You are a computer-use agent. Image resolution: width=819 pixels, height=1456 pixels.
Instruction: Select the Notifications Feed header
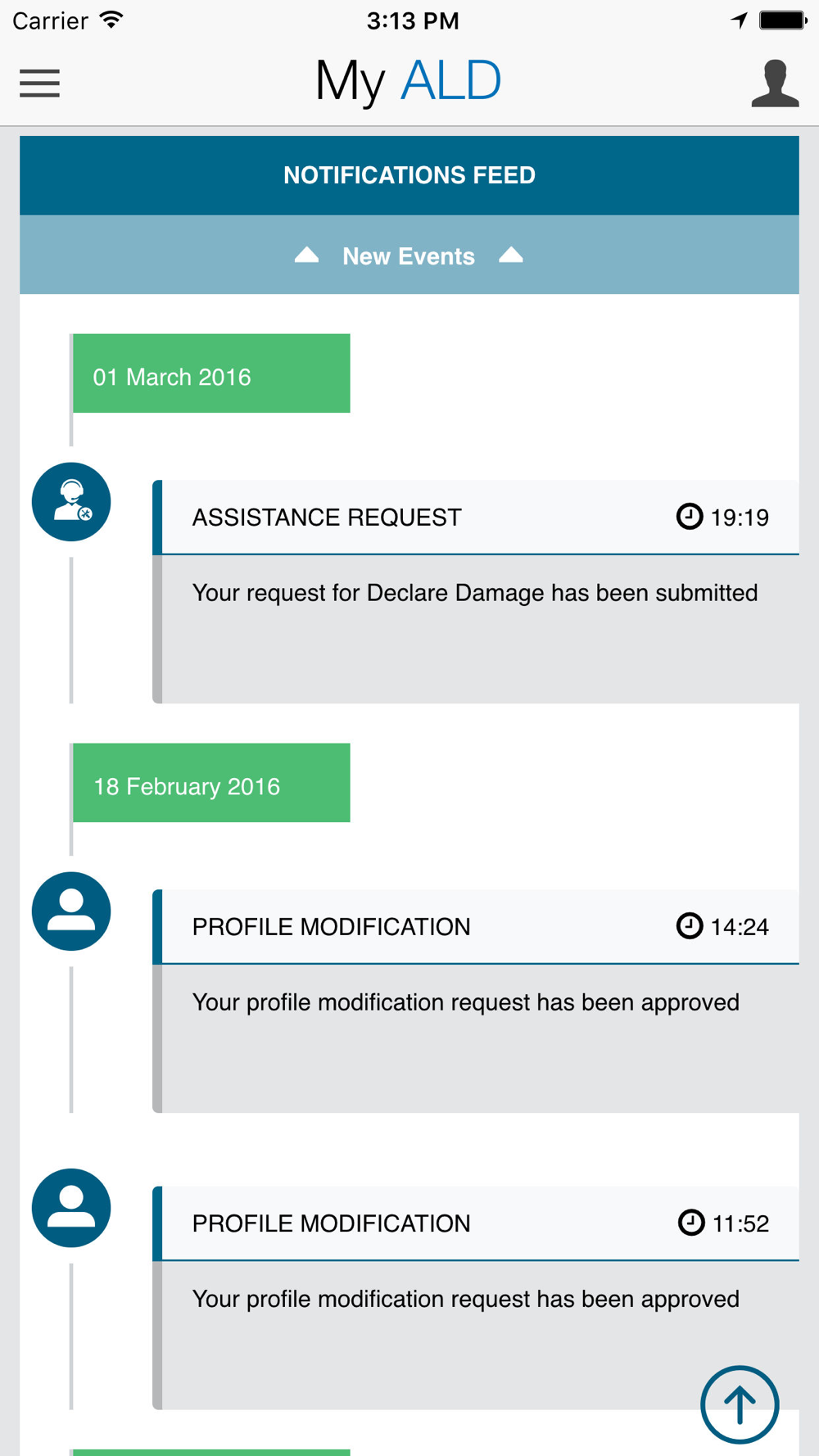409,175
